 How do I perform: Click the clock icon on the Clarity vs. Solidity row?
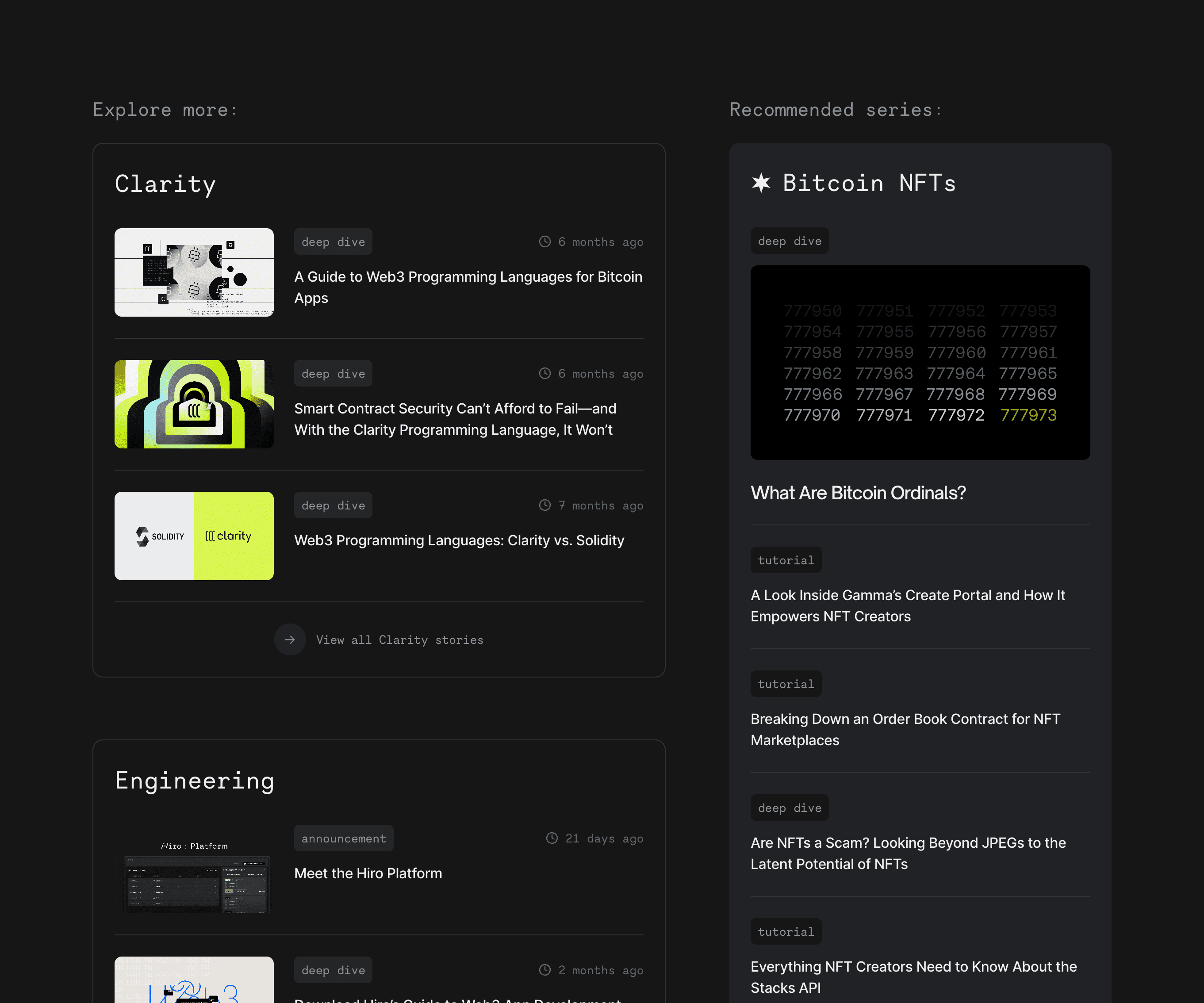point(544,505)
